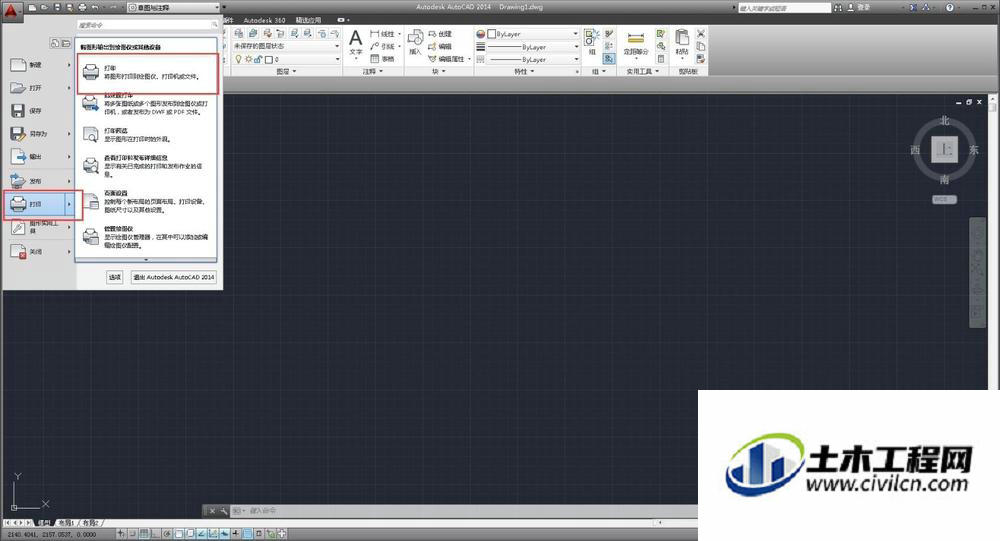This screenshot has width=1000, height=541.
Task: Click the application menu search commands field
Action: 147,25
